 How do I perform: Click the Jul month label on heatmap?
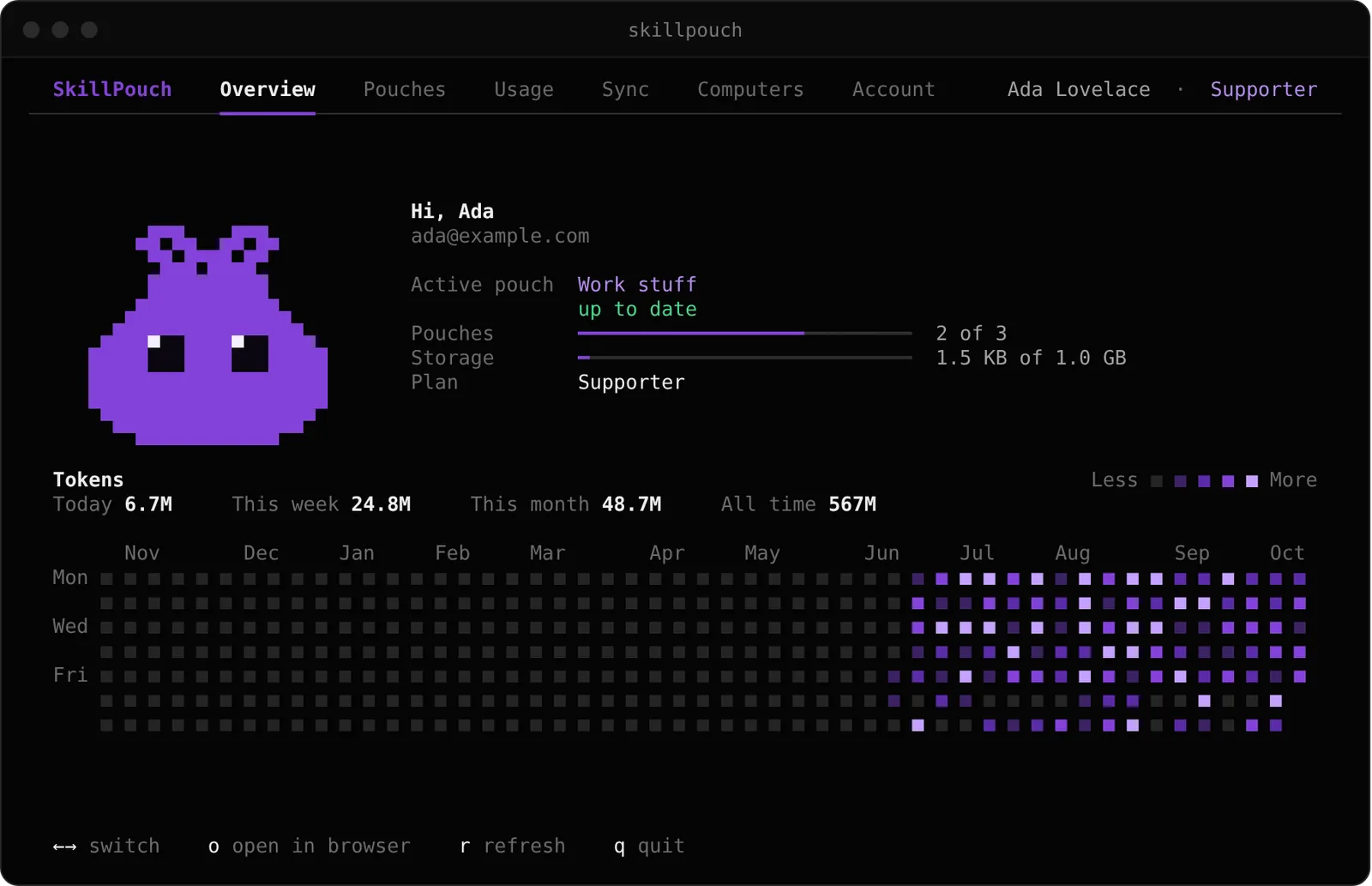coord(978,553)
